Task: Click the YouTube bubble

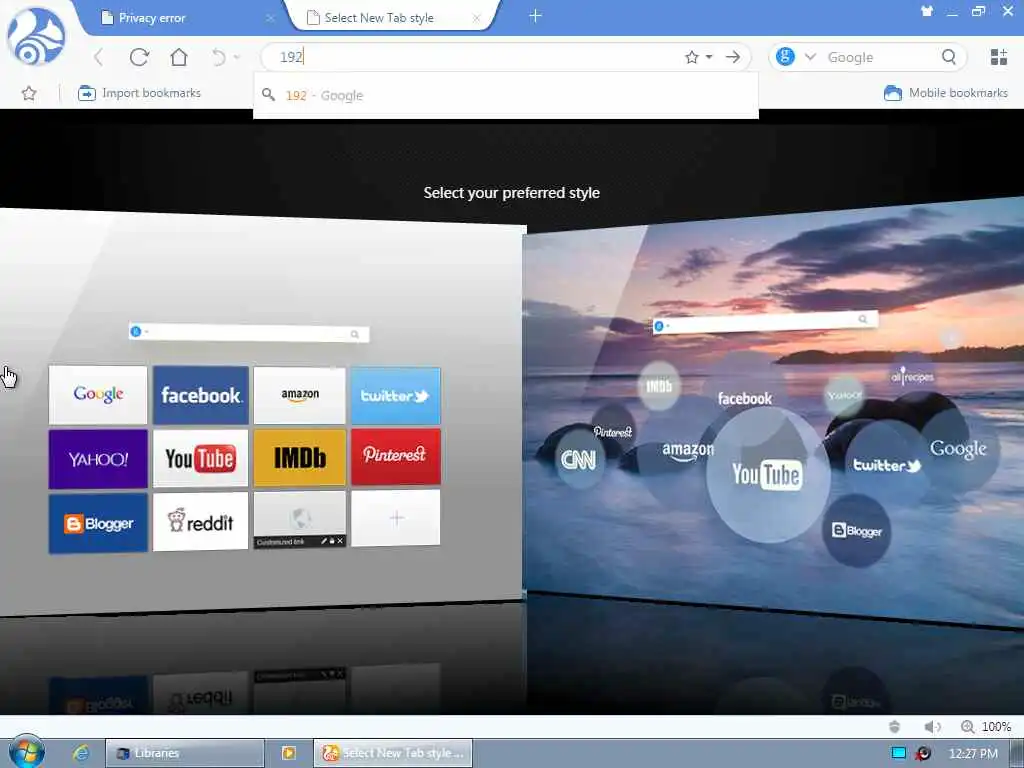Action: pyautogui.click(x=767, y=475)
